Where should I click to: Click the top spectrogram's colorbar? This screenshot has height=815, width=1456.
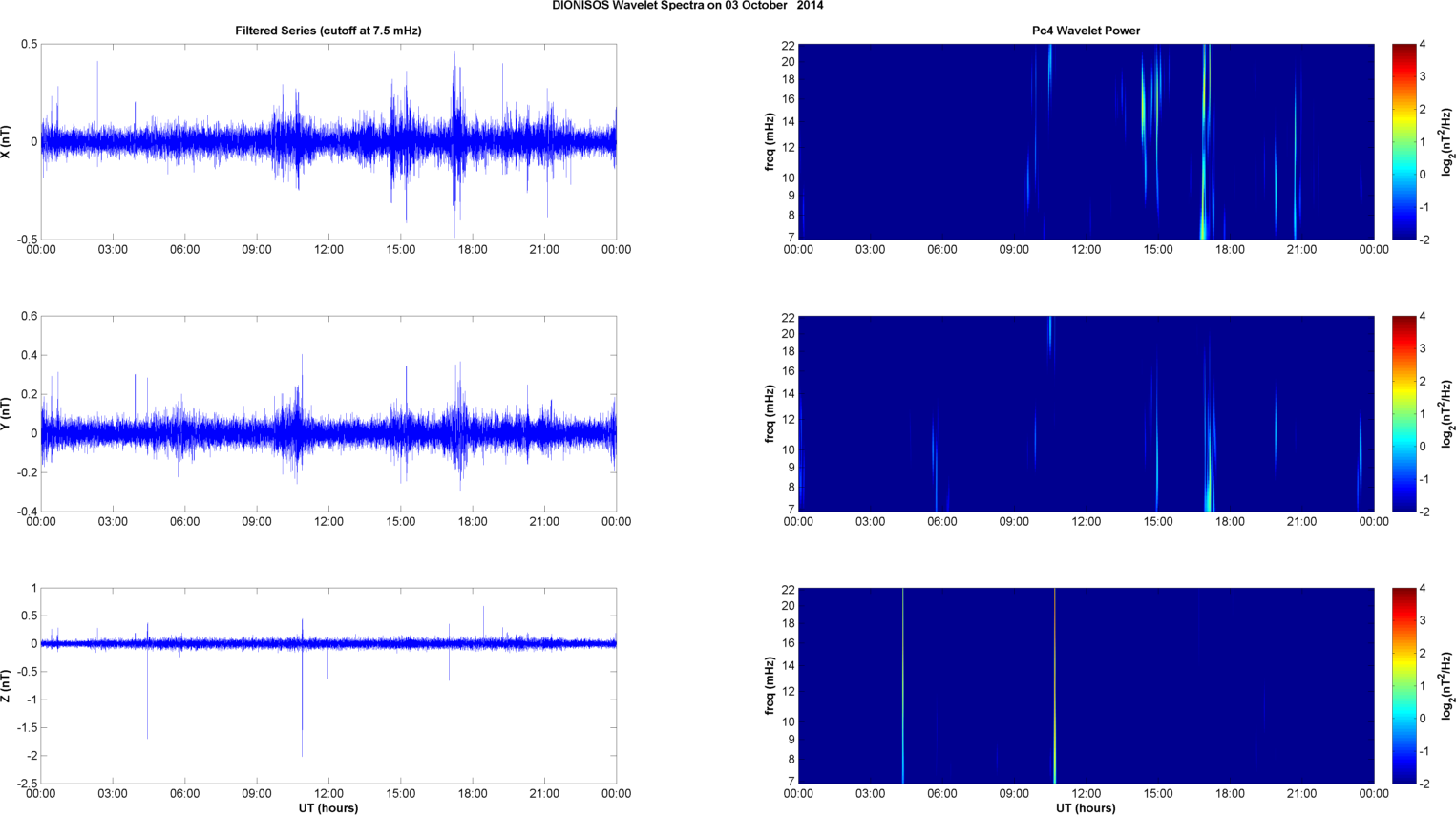[x=1403, y=142]
